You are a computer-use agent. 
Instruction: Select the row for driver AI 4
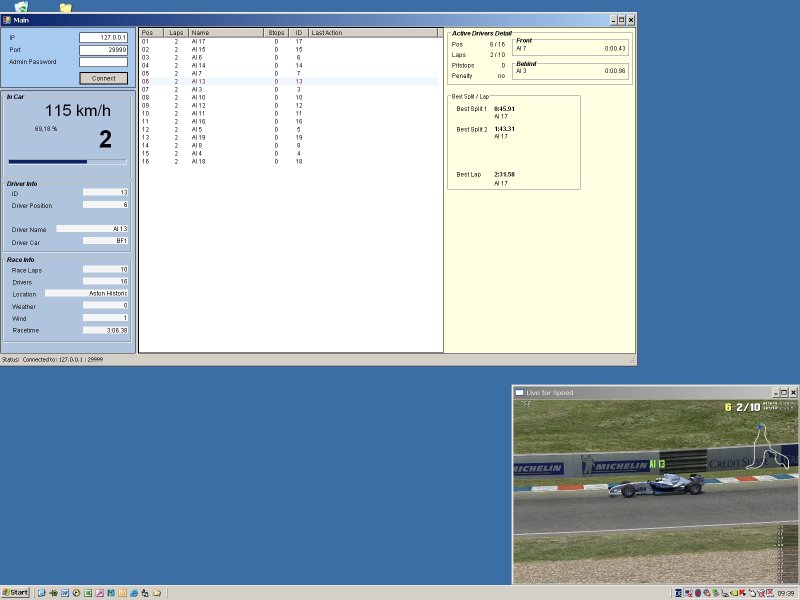pos(288,153)
